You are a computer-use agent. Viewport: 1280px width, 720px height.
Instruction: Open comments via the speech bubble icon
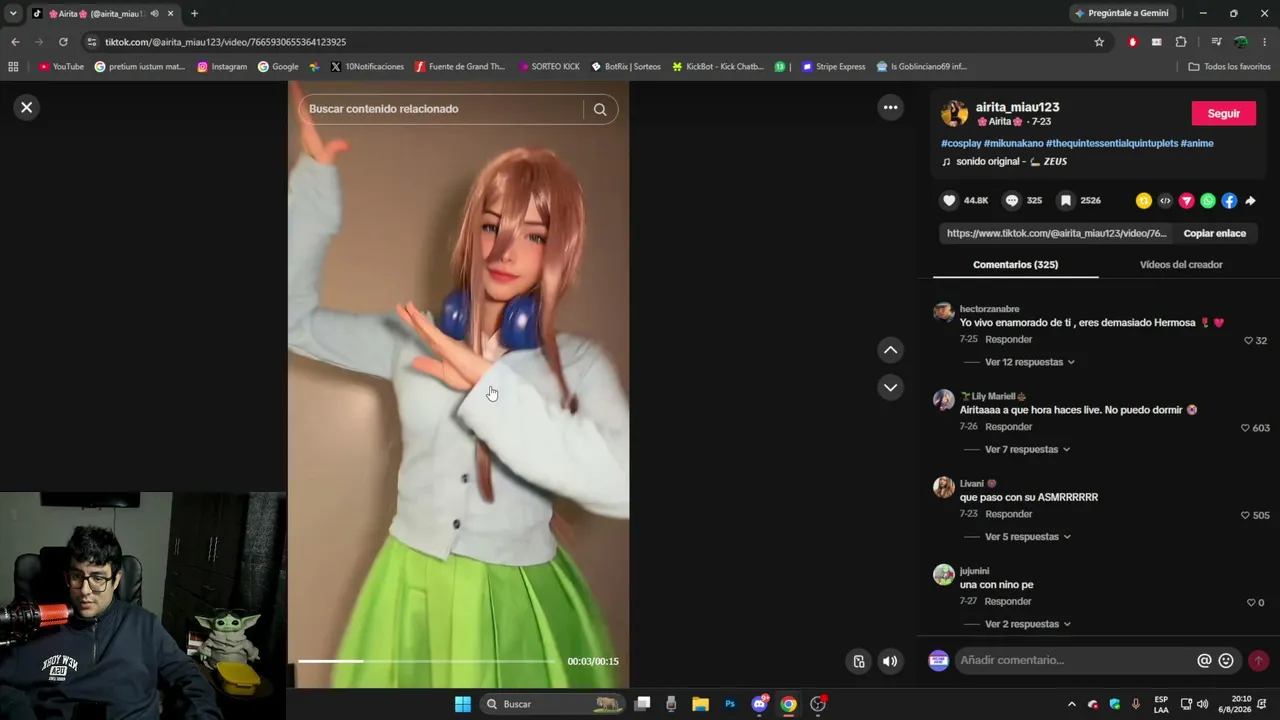pos(1012,200)
